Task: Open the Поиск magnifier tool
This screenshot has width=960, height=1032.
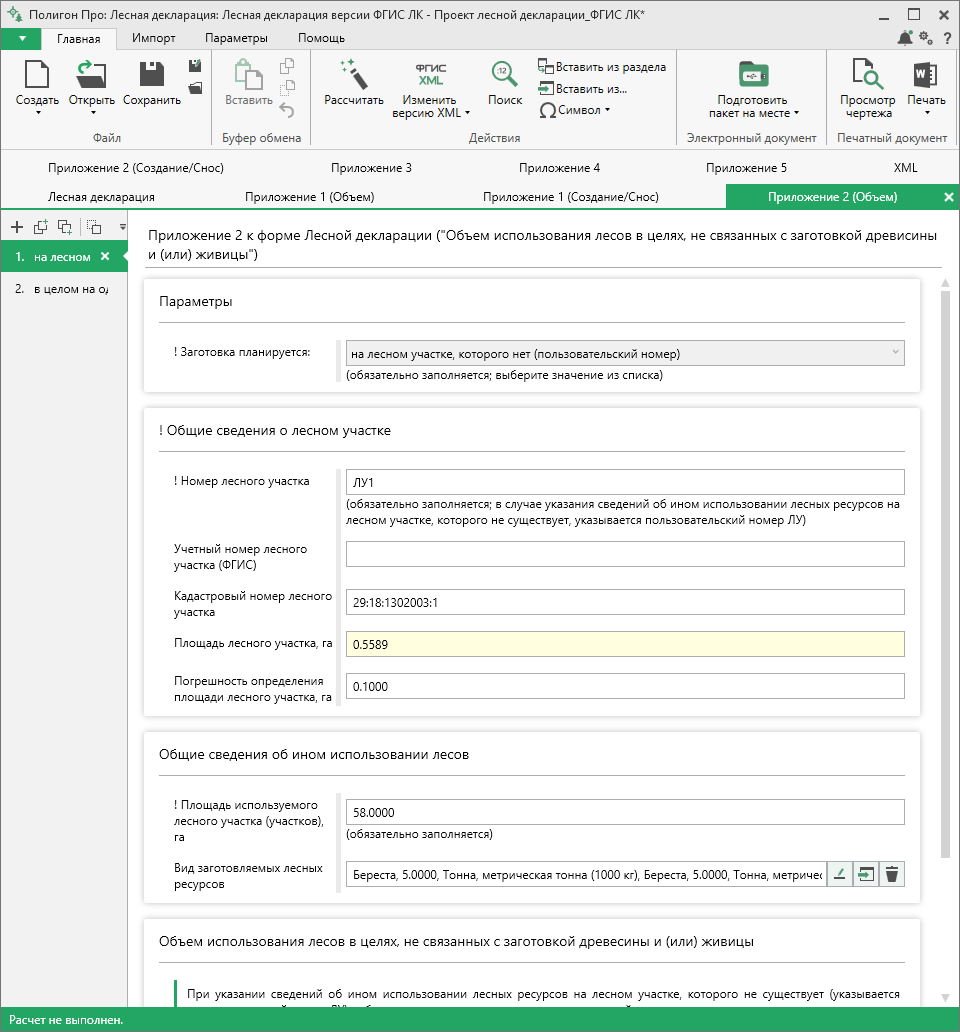Action: coord(505,74)
